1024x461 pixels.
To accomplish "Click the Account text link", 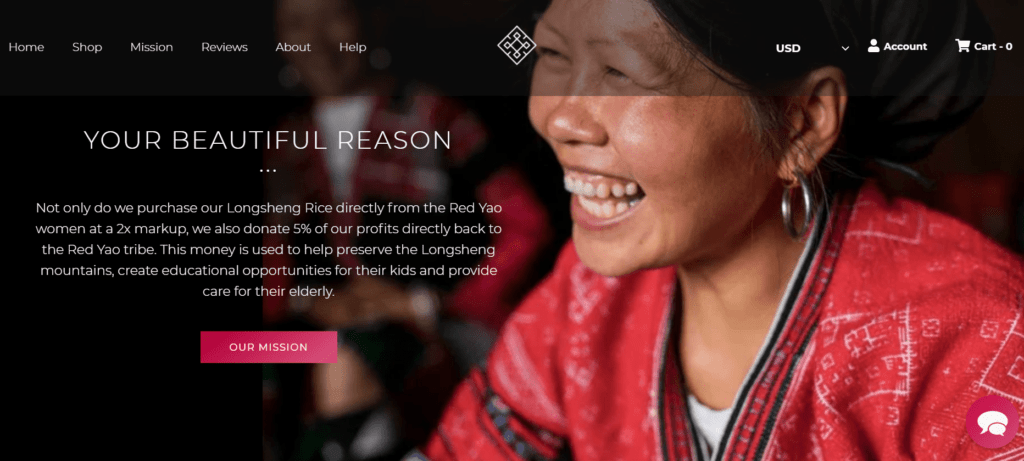I will (x=905, y=46).
